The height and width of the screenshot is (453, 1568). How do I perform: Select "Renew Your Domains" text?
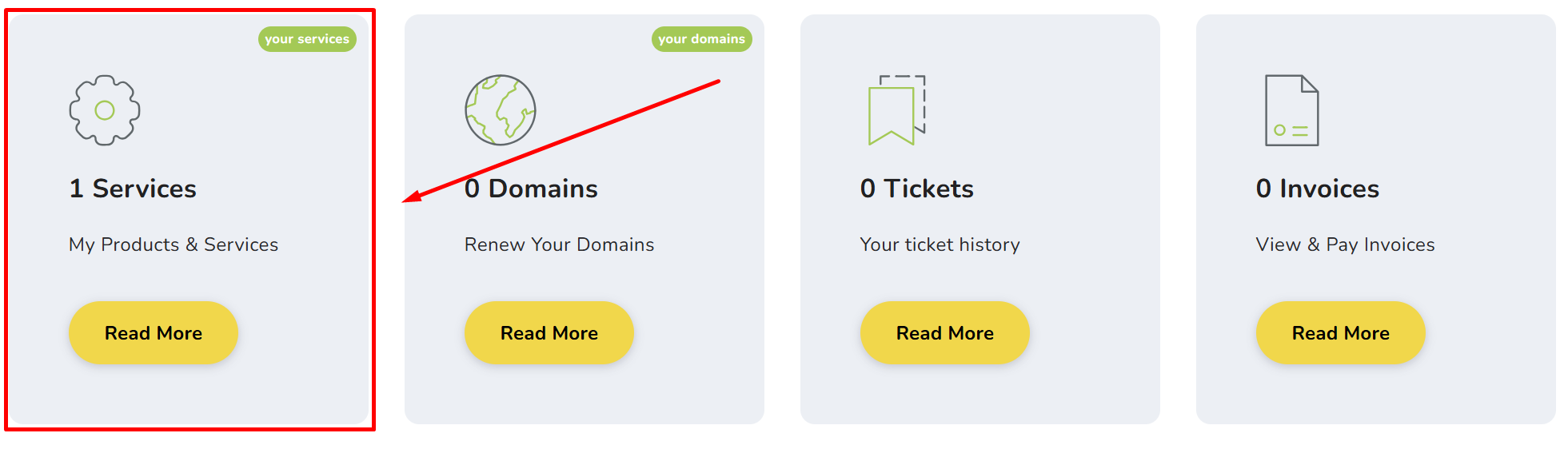point(559,244)
